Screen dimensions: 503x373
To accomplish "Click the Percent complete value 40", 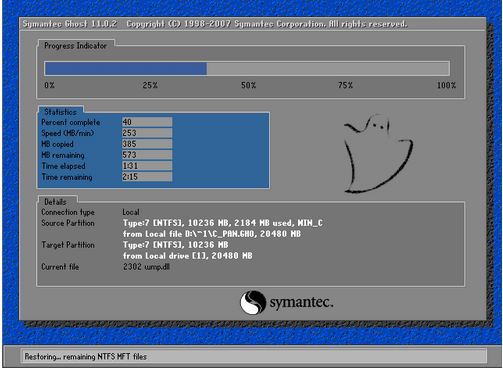I will pos(147,122).
